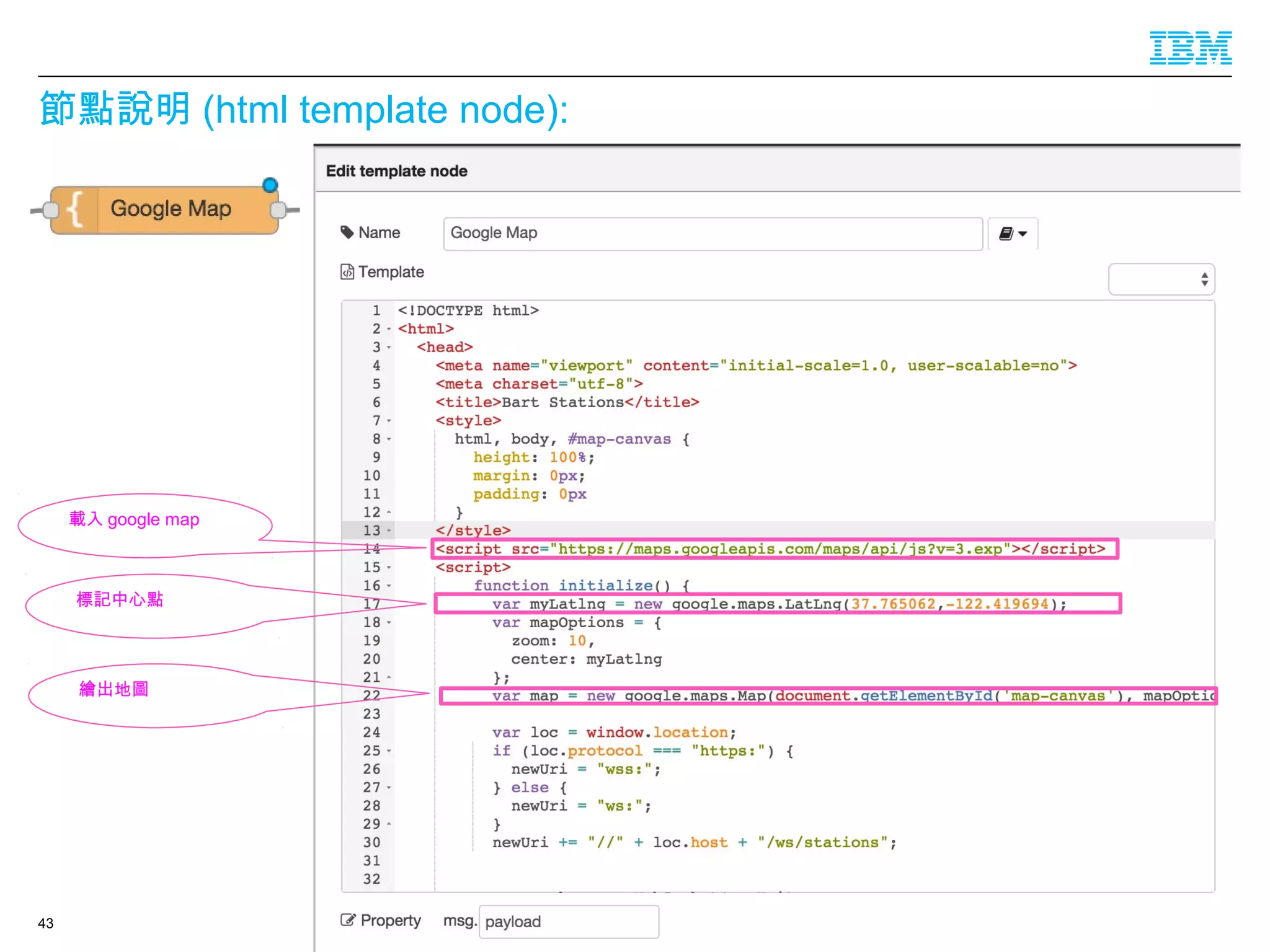Image resolution: width=1270 pixels, height=952 pixels.
Task: Collapse the html tag fold at line 2
Action: pos(389,329)
